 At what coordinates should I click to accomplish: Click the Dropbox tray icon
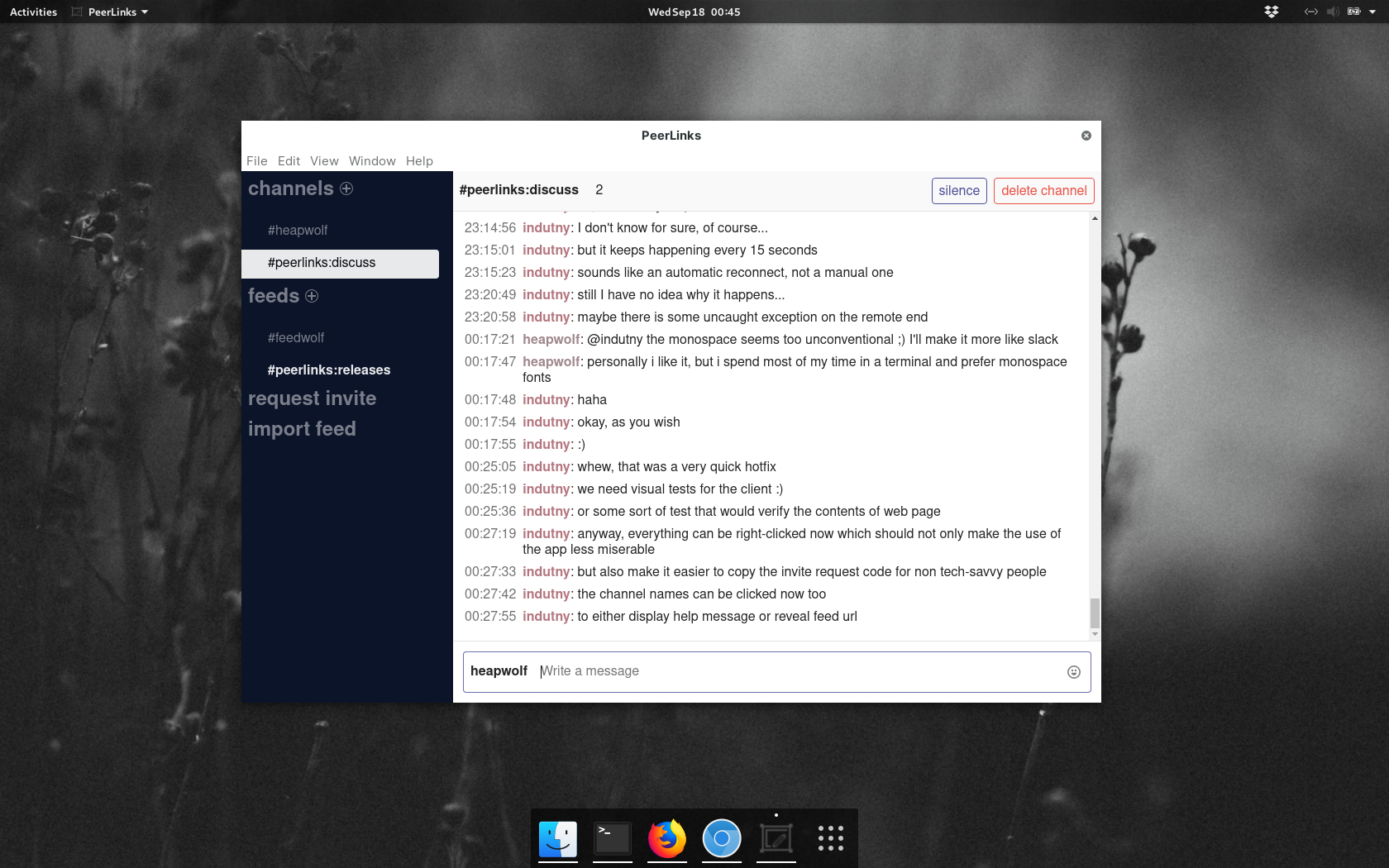pyautogui.click(x=1272, y=12)
